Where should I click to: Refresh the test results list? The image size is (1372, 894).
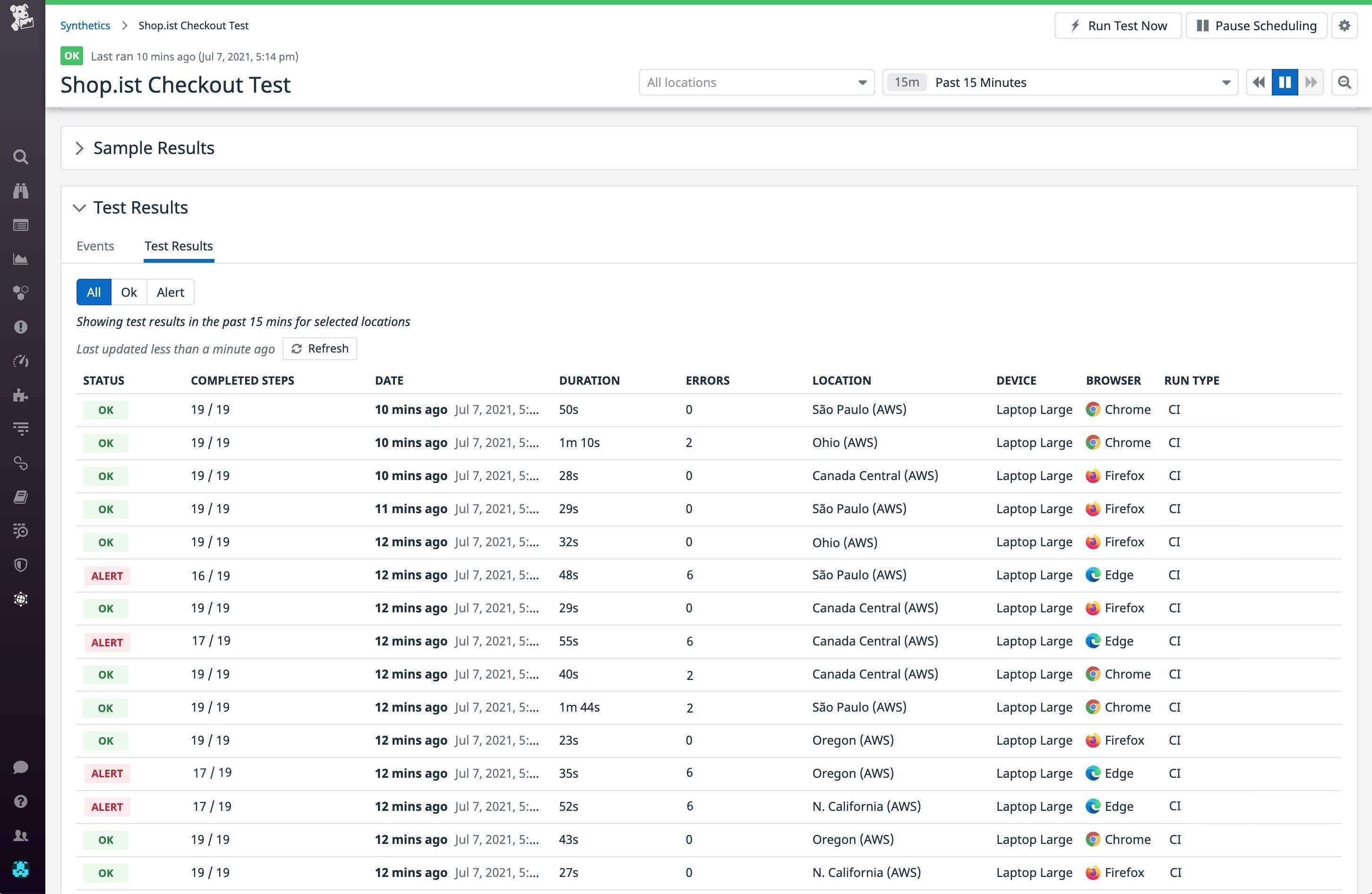(319, 348)
